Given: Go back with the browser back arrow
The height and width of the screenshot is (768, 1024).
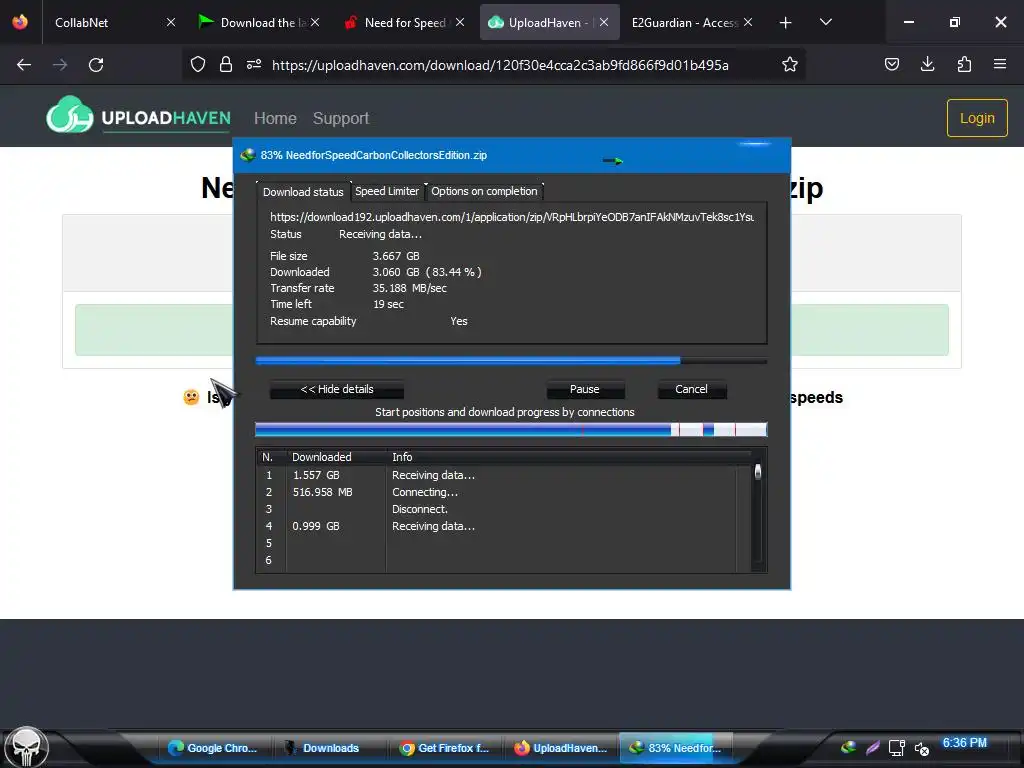Looking at the screenshot, I should click(24, 65).
